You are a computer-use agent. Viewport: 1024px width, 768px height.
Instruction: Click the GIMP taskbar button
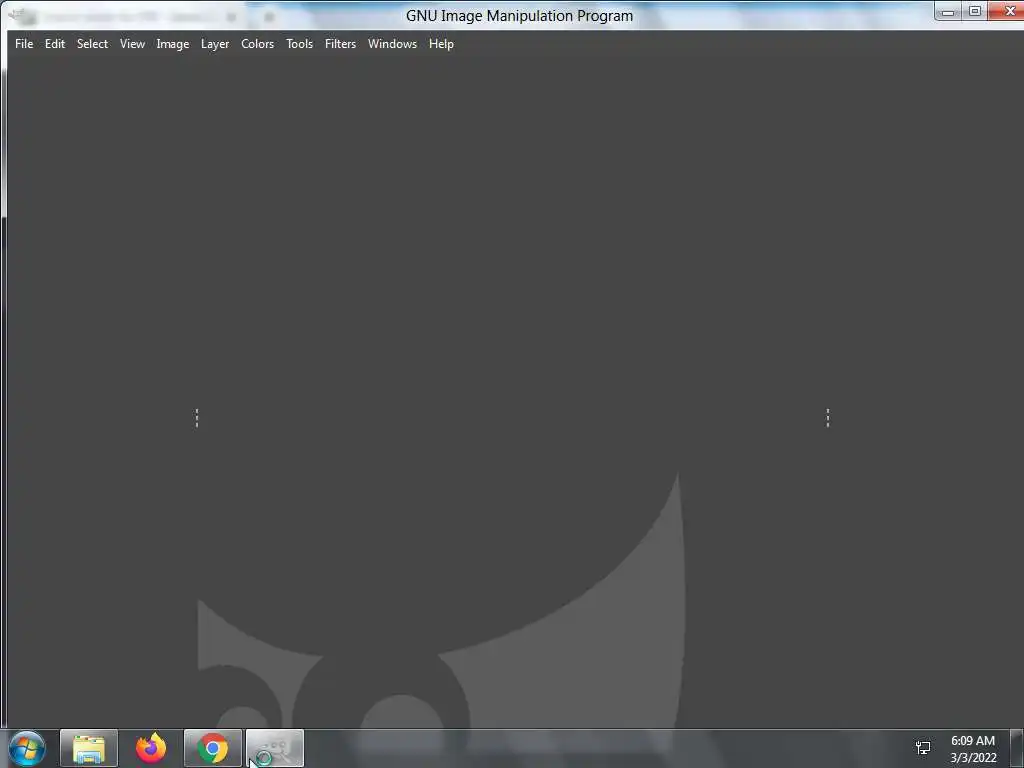[275, 748]
